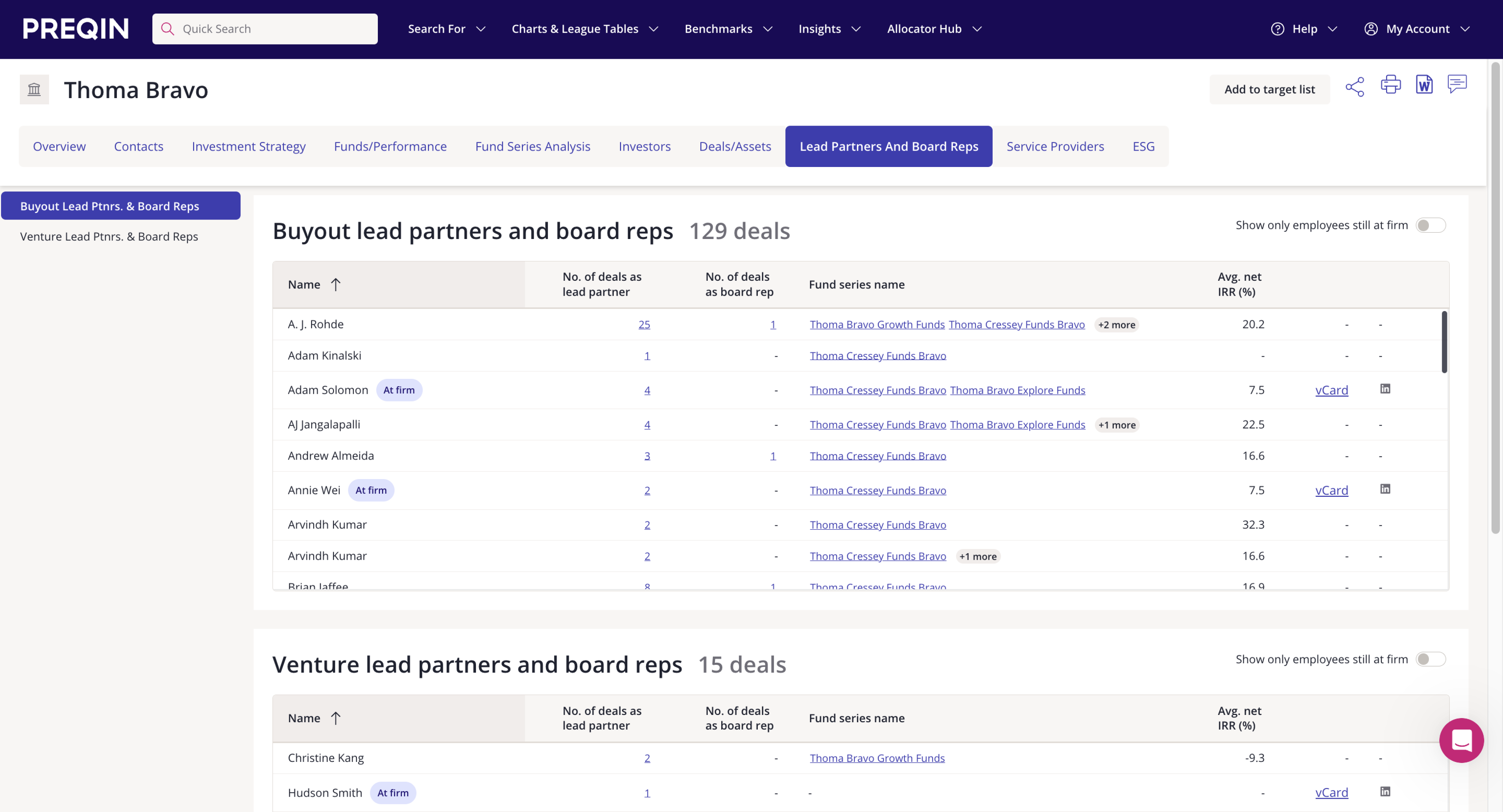Open Annie Wei's LinkedIn icon
This screenshot has width=1503, height=812.
1385,489
